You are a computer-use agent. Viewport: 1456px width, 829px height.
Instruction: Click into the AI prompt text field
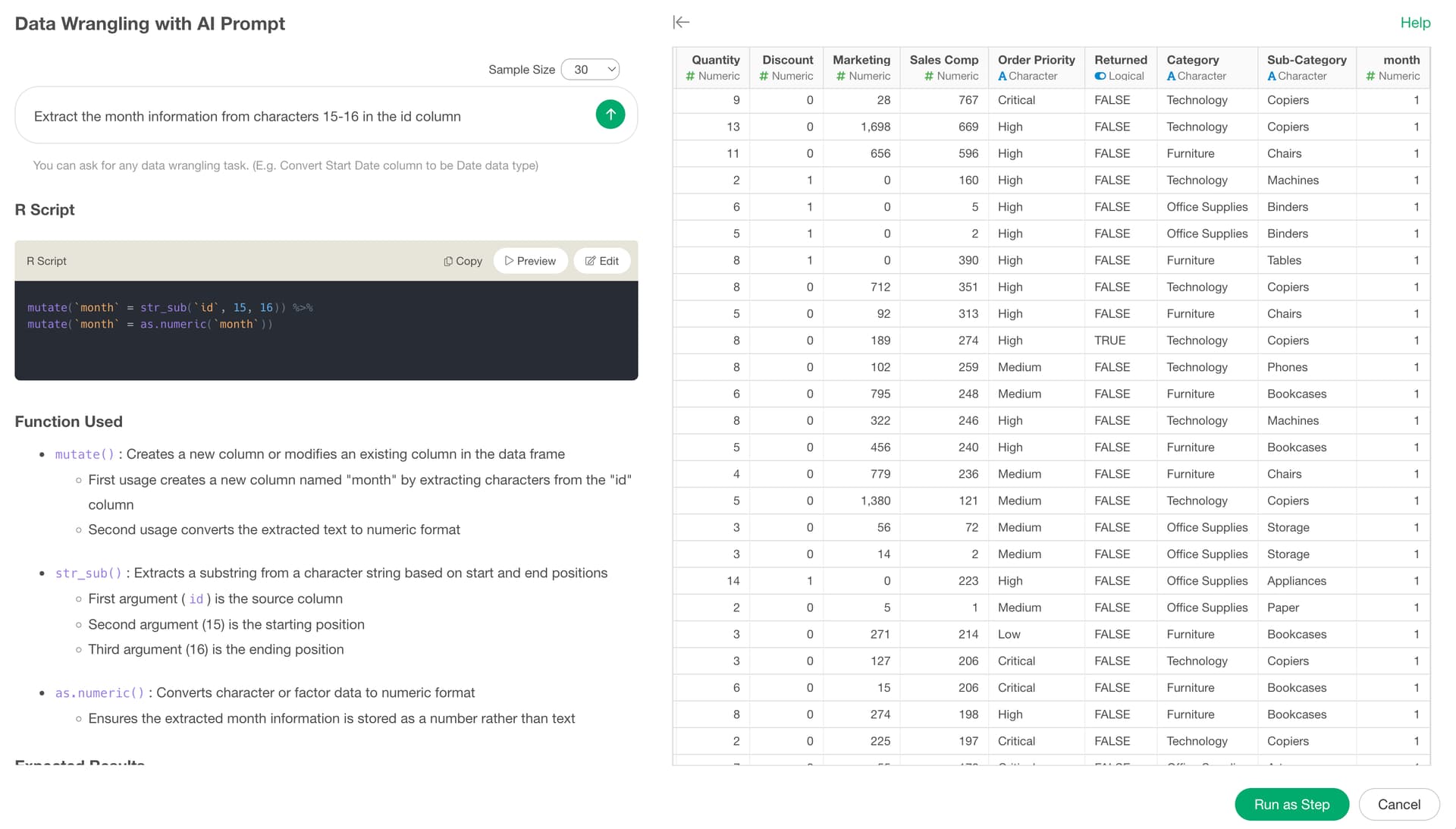[x=303, y=116]
